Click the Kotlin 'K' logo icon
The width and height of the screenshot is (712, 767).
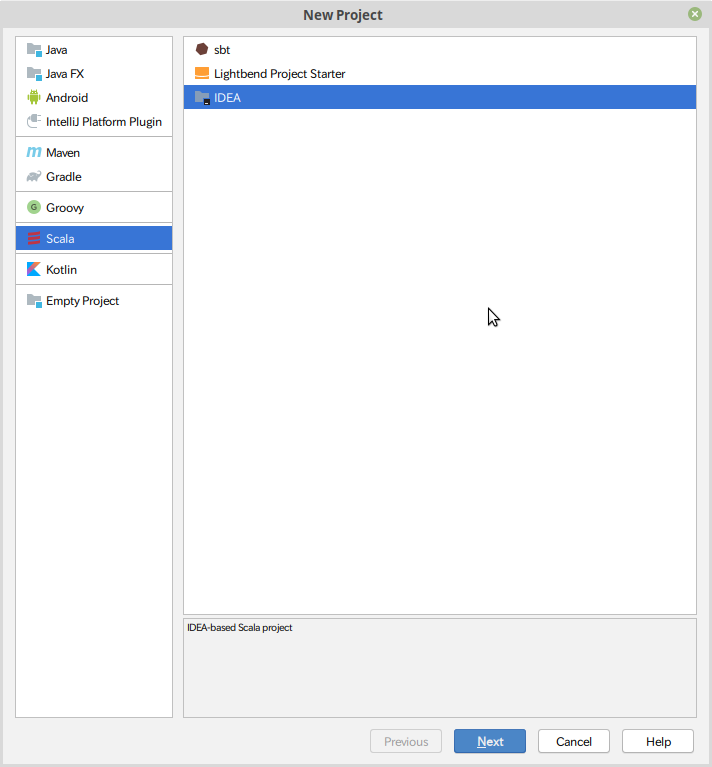(34, 269)
